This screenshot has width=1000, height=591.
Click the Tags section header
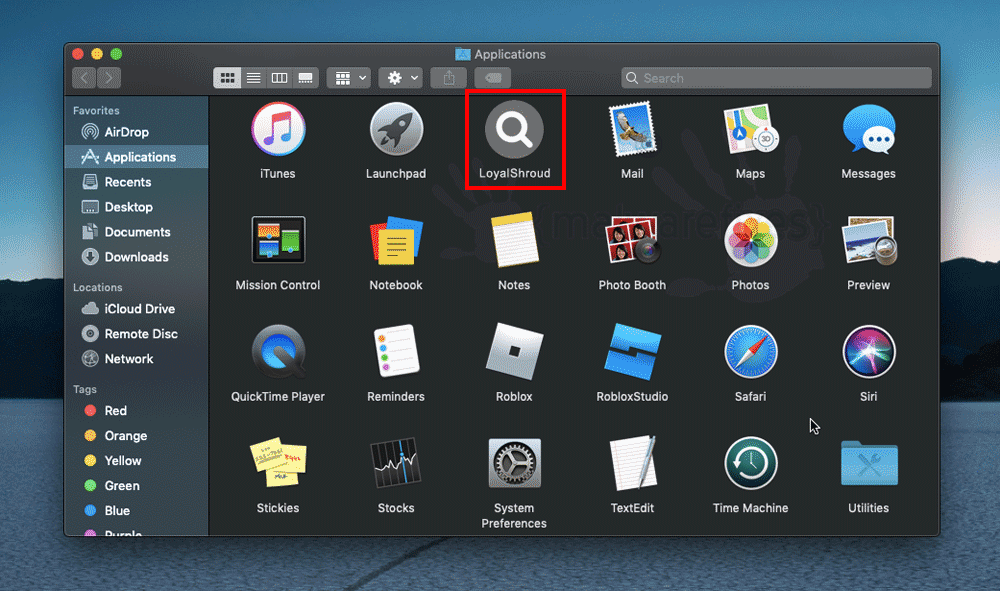click(85, 390)
